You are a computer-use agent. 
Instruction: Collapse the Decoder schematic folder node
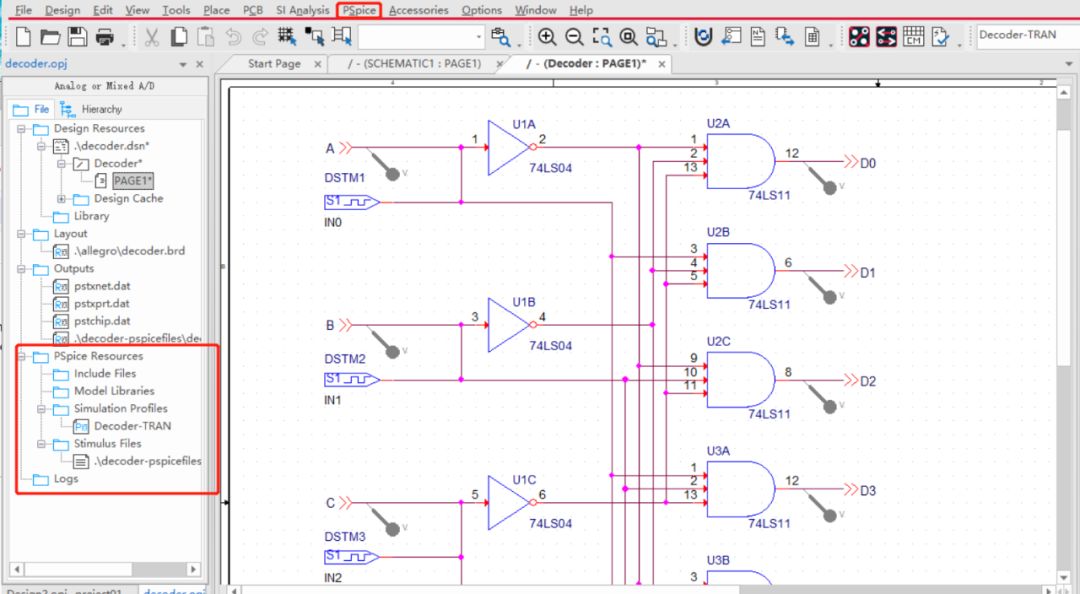click(x=61, y=164)
